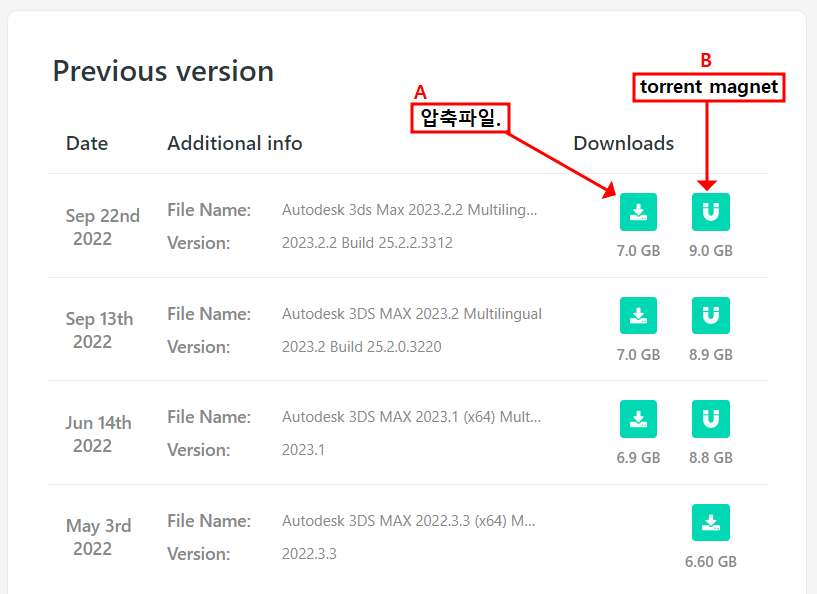Click the '6.9 GB' size label
Screen dimensions: 817x594
[x=638, y=457]
